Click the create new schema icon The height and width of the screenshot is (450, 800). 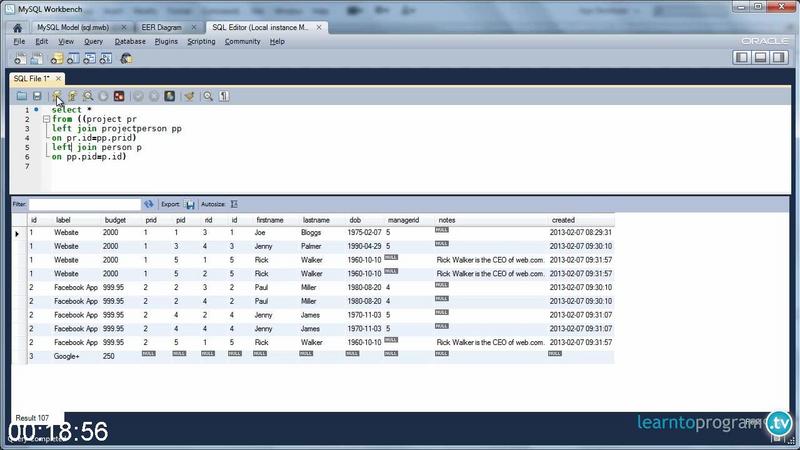coord(57,59)
